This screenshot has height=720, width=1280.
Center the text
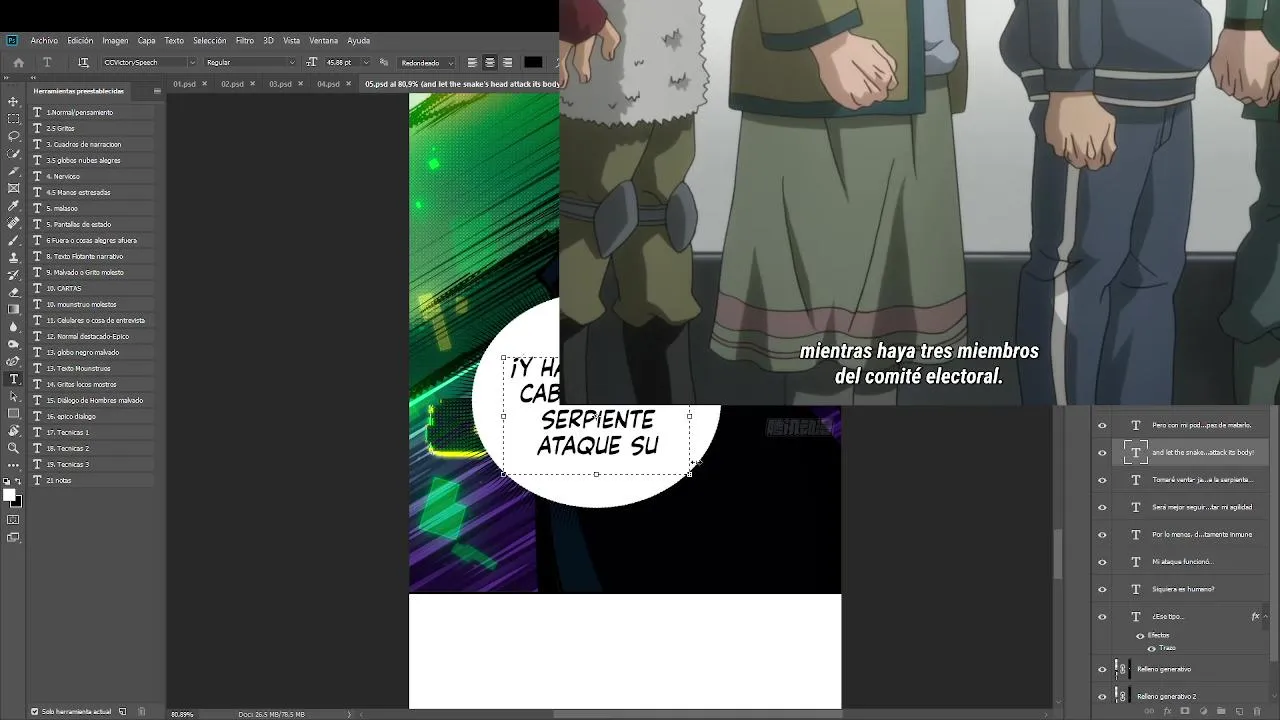coord(489,62)
